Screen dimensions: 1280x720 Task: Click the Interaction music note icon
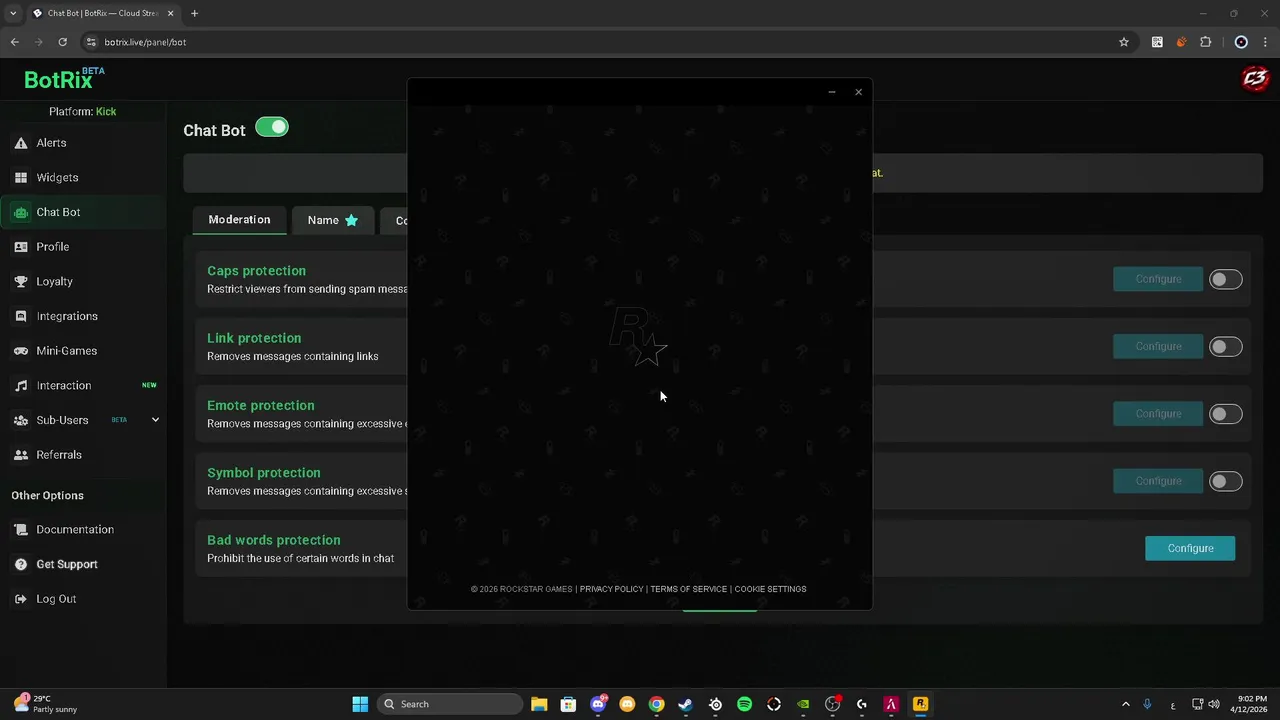tap(20, 385)
